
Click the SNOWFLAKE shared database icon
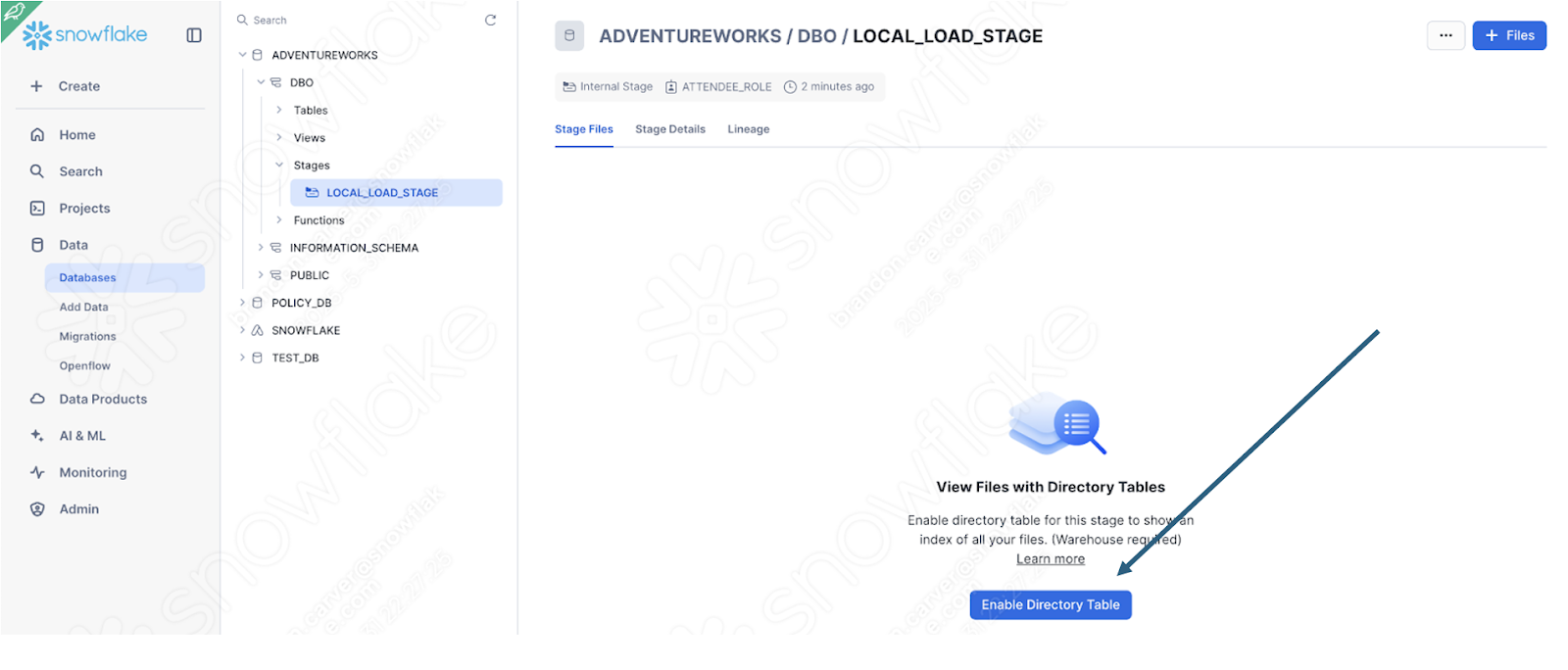[258, 330]
